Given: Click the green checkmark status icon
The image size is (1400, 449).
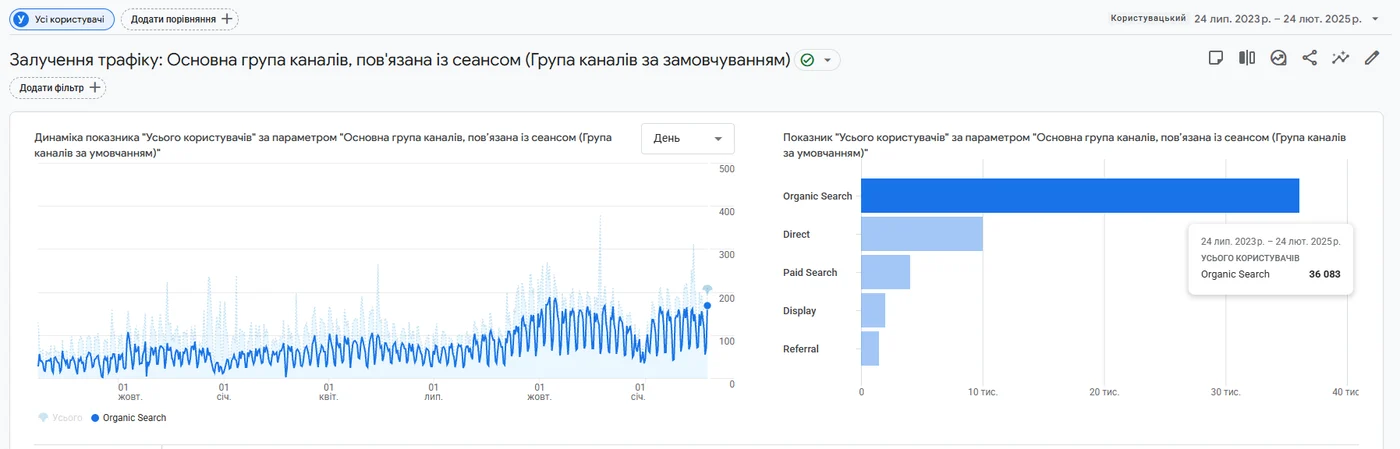Looking at the screenshot, I should (807, 60).
